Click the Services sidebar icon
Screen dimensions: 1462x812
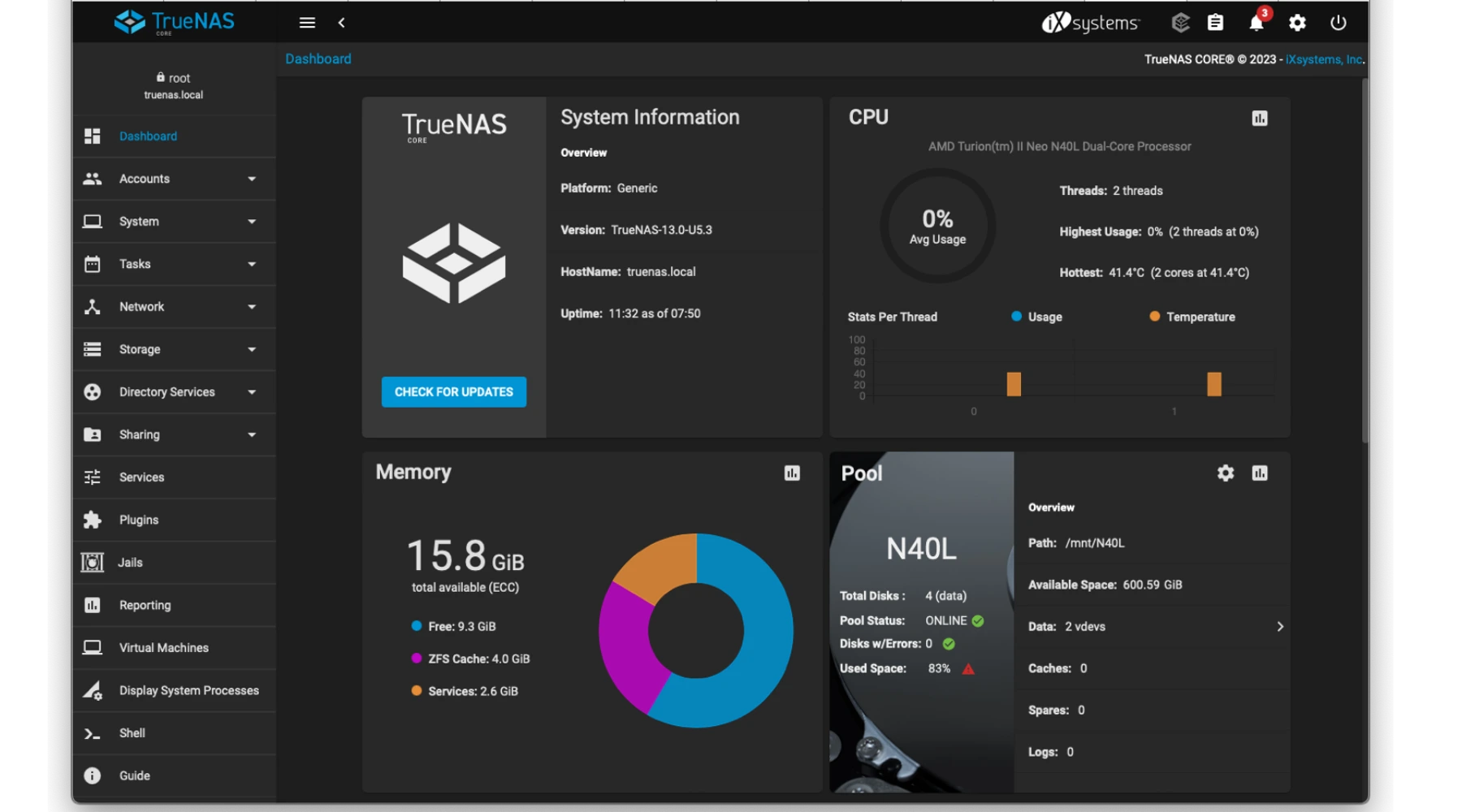point(93,477)
